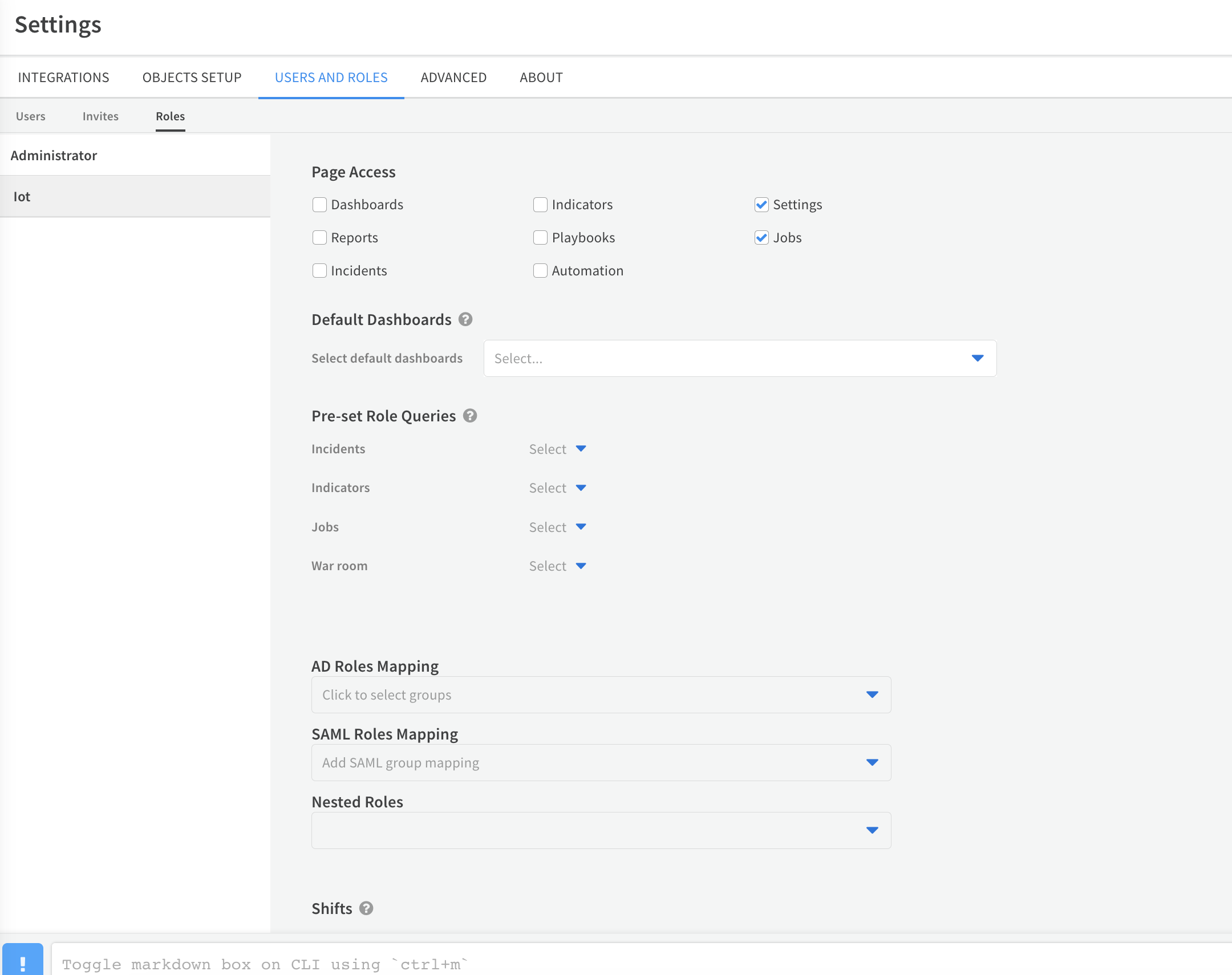Click help icon beside Pre-set Role Queries

470,416
